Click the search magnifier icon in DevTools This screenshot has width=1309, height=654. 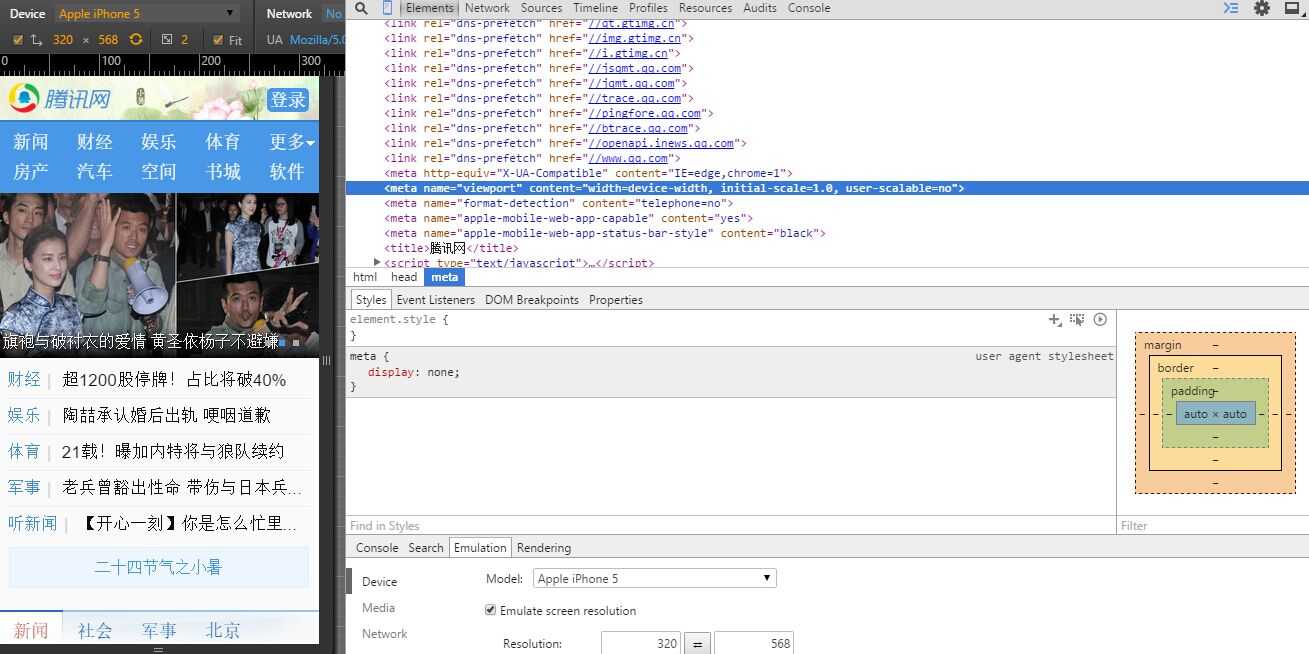[361, 8]
